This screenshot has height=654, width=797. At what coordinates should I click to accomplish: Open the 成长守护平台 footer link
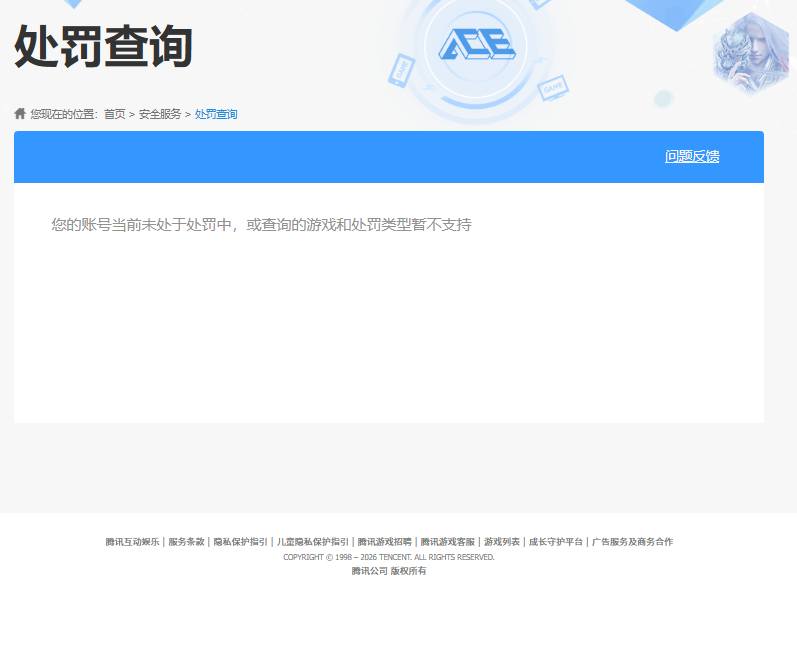[556, 542]
